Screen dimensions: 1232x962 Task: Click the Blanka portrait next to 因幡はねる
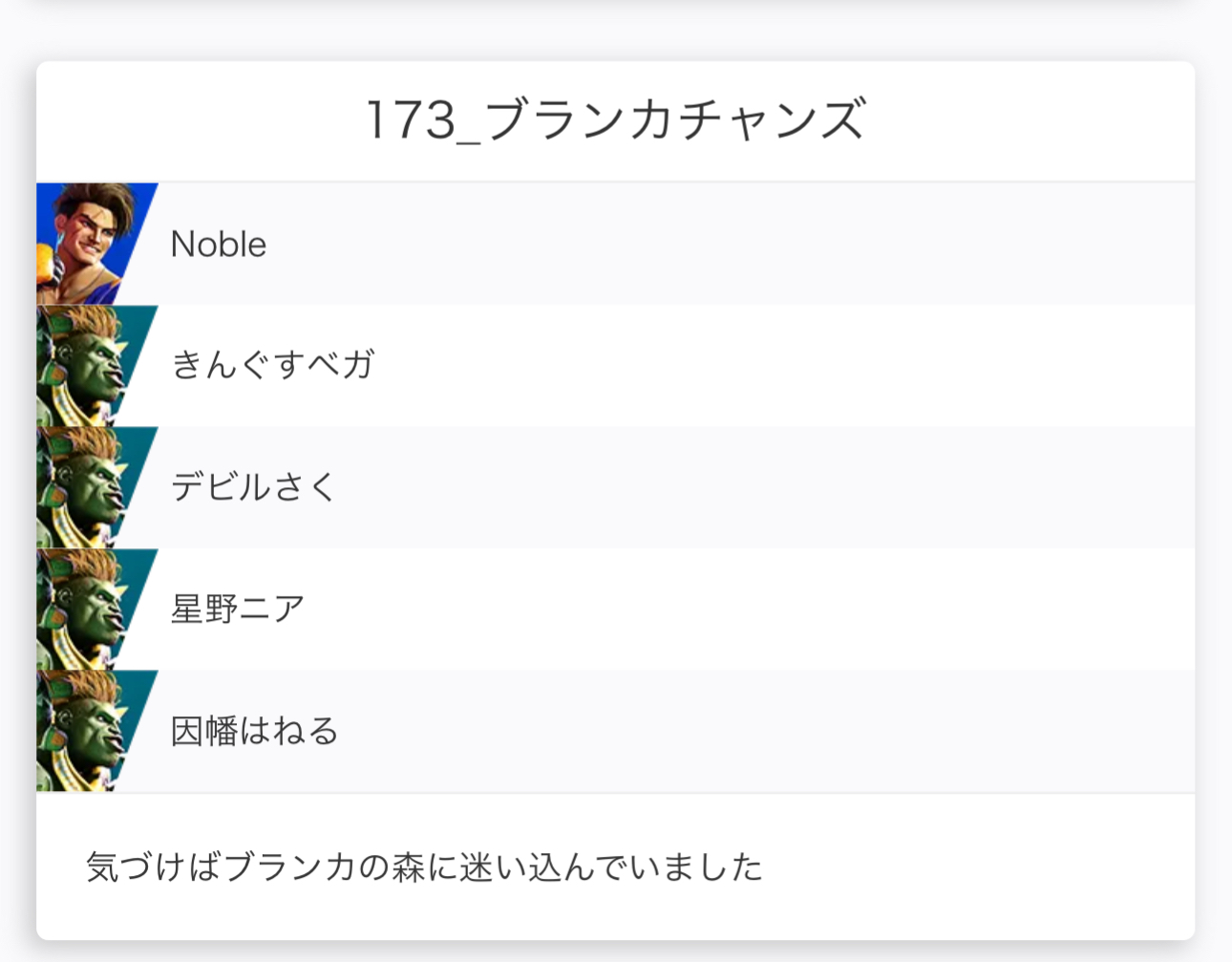click(x=91, y=731)
